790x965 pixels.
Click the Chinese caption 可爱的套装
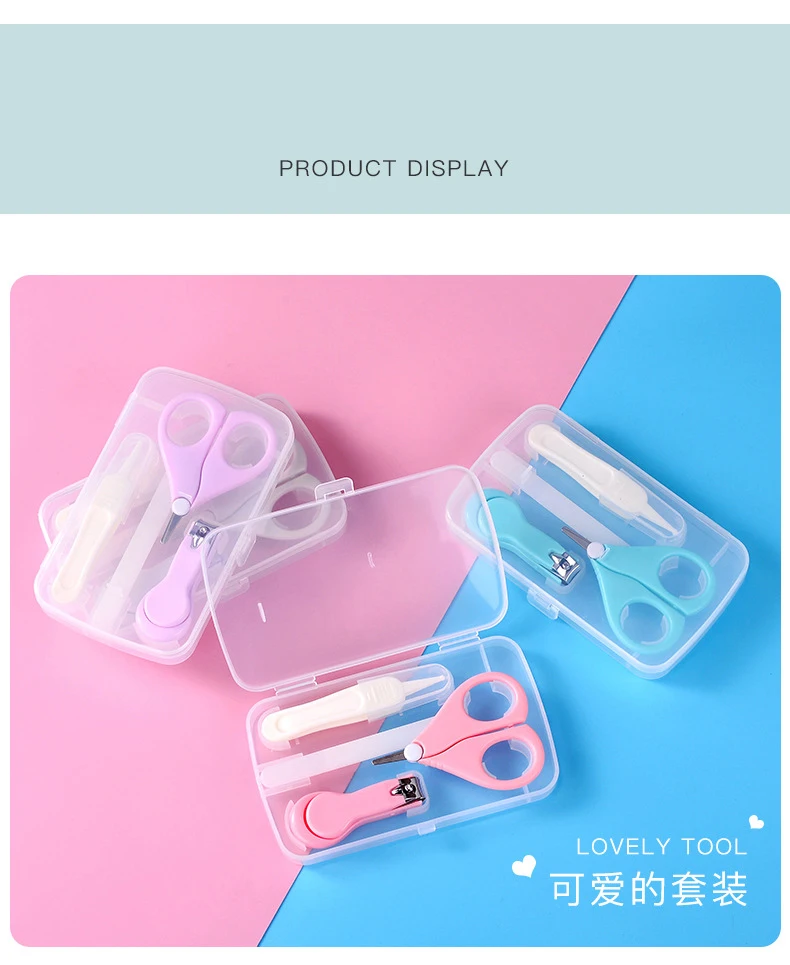[x=648, y=889]
